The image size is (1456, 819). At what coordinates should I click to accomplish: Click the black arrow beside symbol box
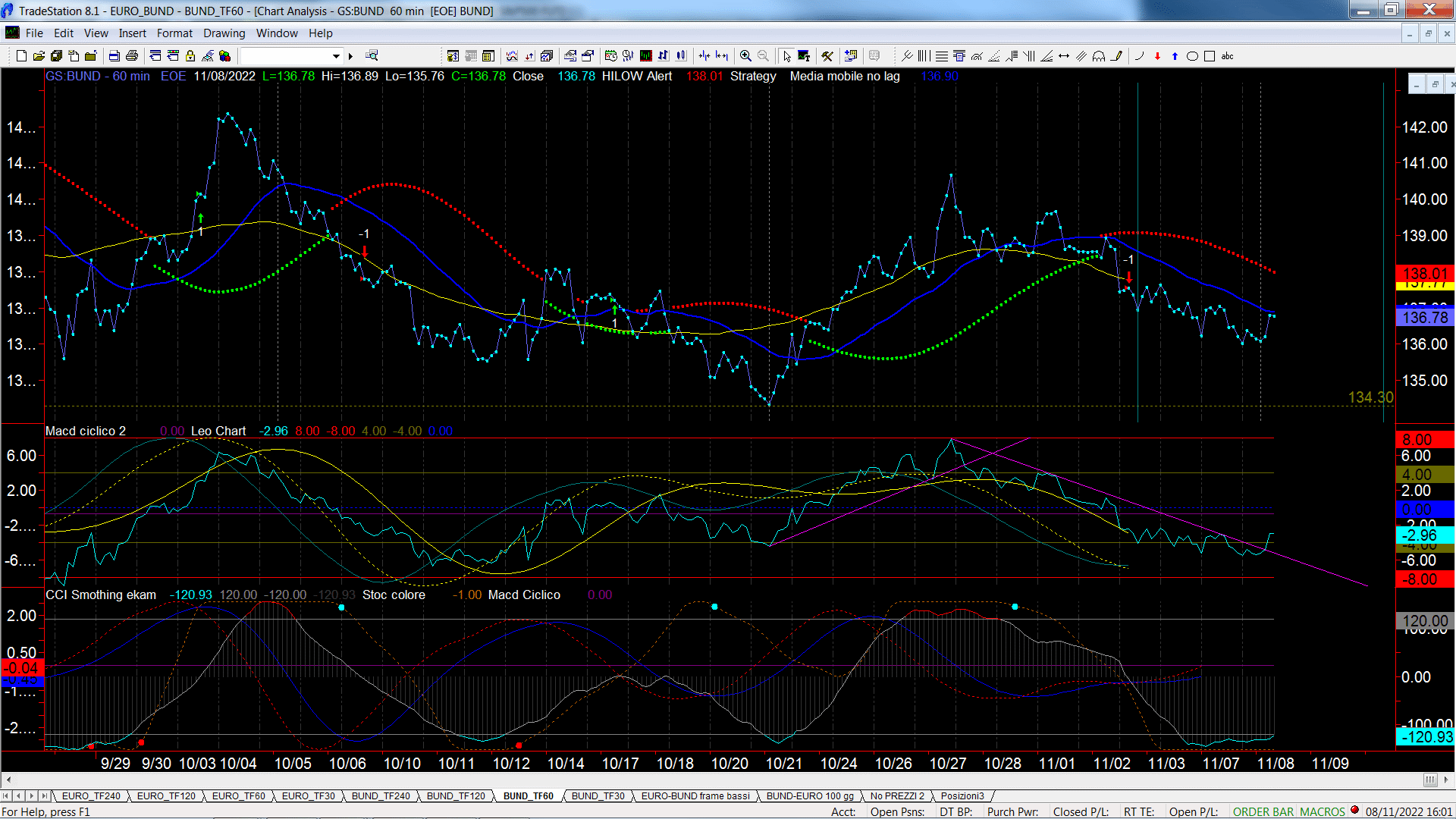click(x=350, y=55)
